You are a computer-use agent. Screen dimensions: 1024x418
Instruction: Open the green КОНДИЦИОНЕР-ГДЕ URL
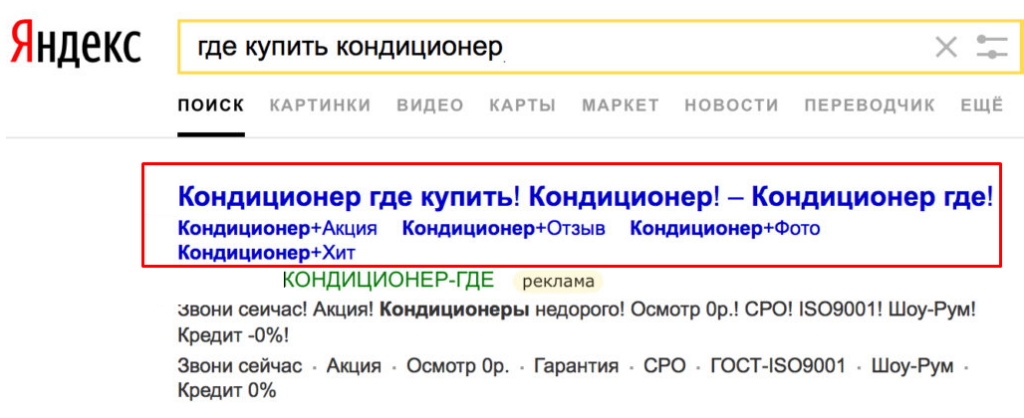coord(388,281)
